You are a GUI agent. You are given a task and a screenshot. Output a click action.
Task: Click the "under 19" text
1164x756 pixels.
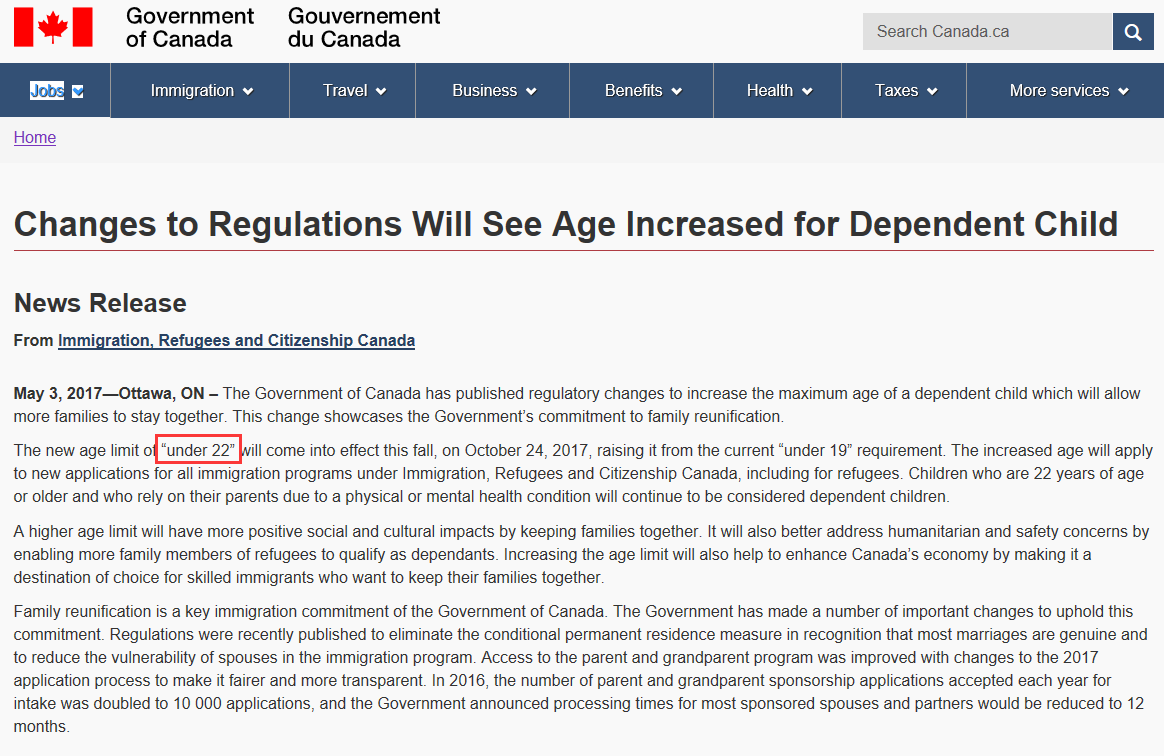click(815, 451)
